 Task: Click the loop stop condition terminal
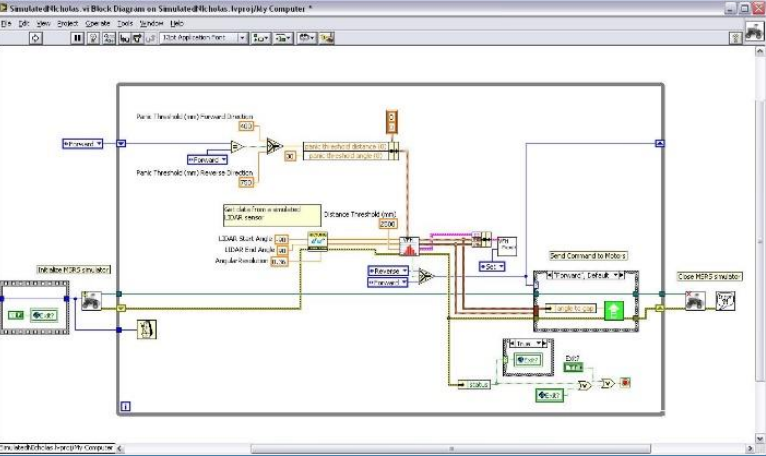click(625, 382)
